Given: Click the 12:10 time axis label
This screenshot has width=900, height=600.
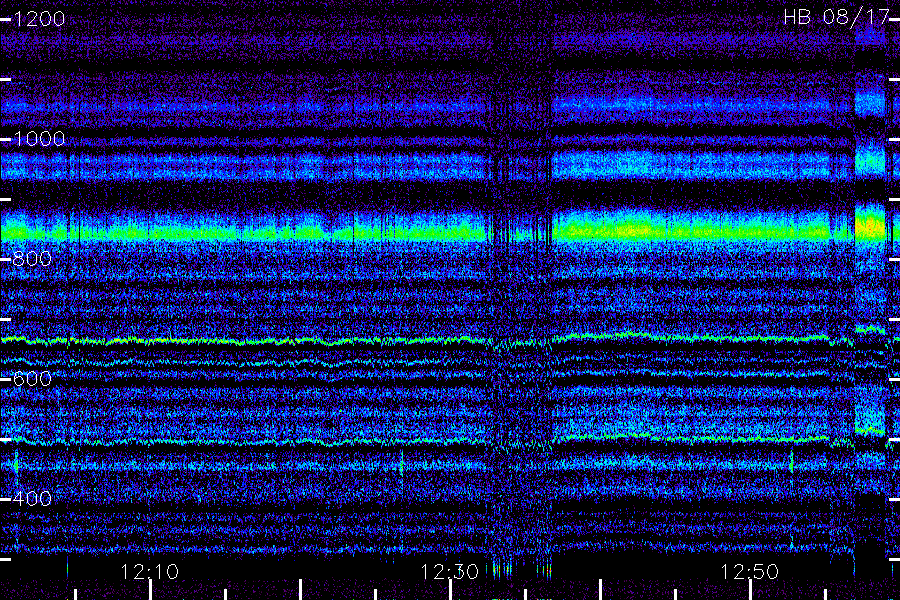Looking at the screenshot, I should point(150,572).
